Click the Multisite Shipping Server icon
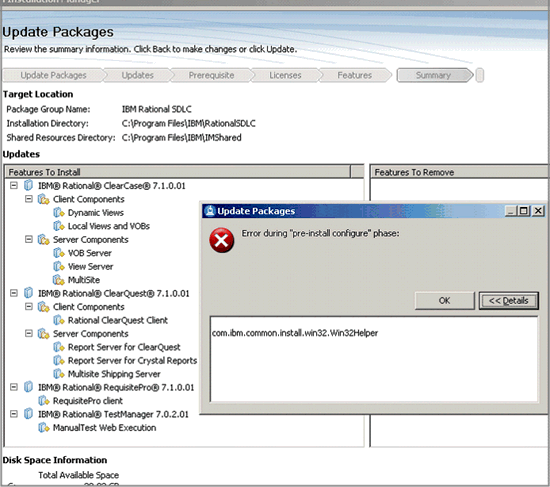 [x=59, y=374]
